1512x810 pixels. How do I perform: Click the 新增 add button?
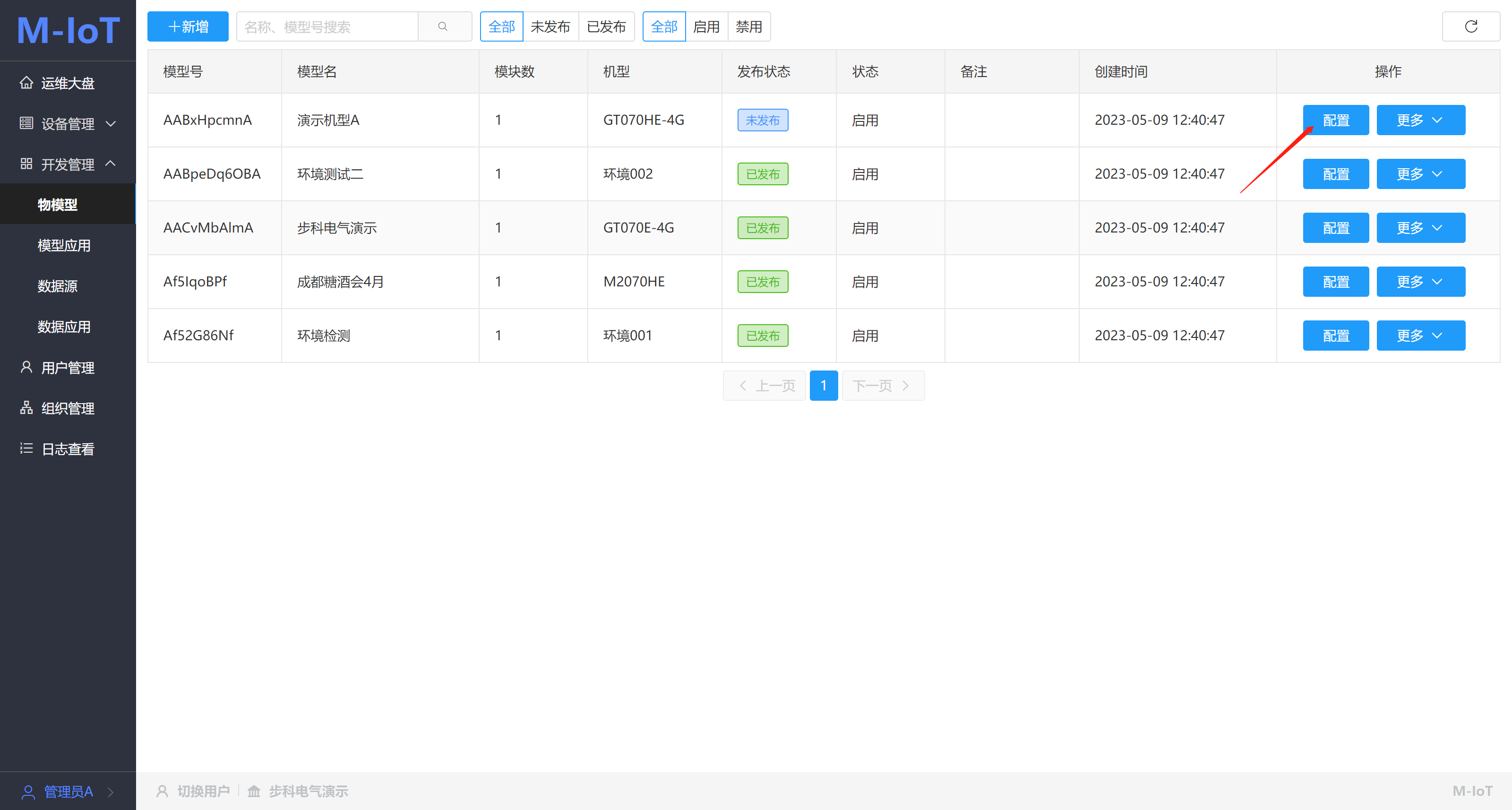tap(188, 26)
